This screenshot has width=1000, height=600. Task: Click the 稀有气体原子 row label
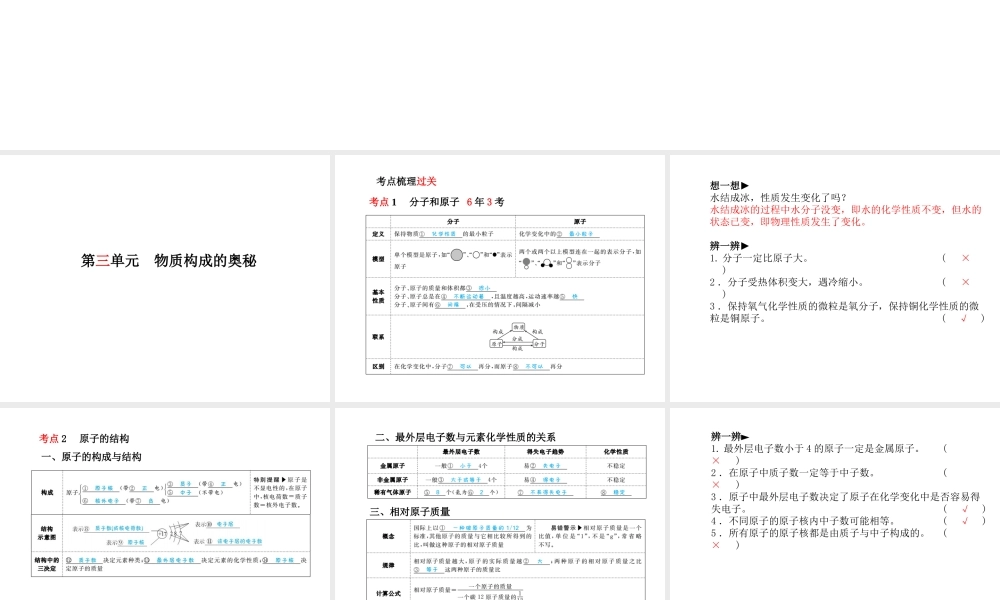393,492
